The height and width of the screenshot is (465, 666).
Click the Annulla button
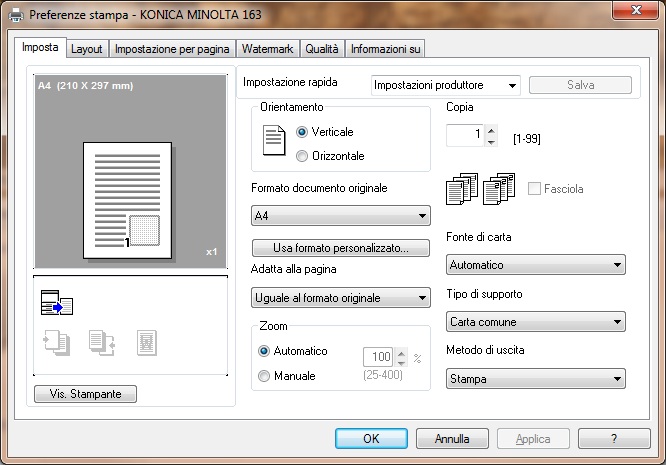click(452, 439)
